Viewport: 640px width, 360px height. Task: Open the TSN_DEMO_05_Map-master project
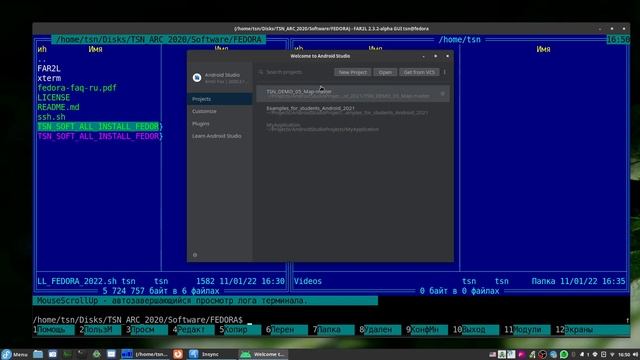pos(353,94)
